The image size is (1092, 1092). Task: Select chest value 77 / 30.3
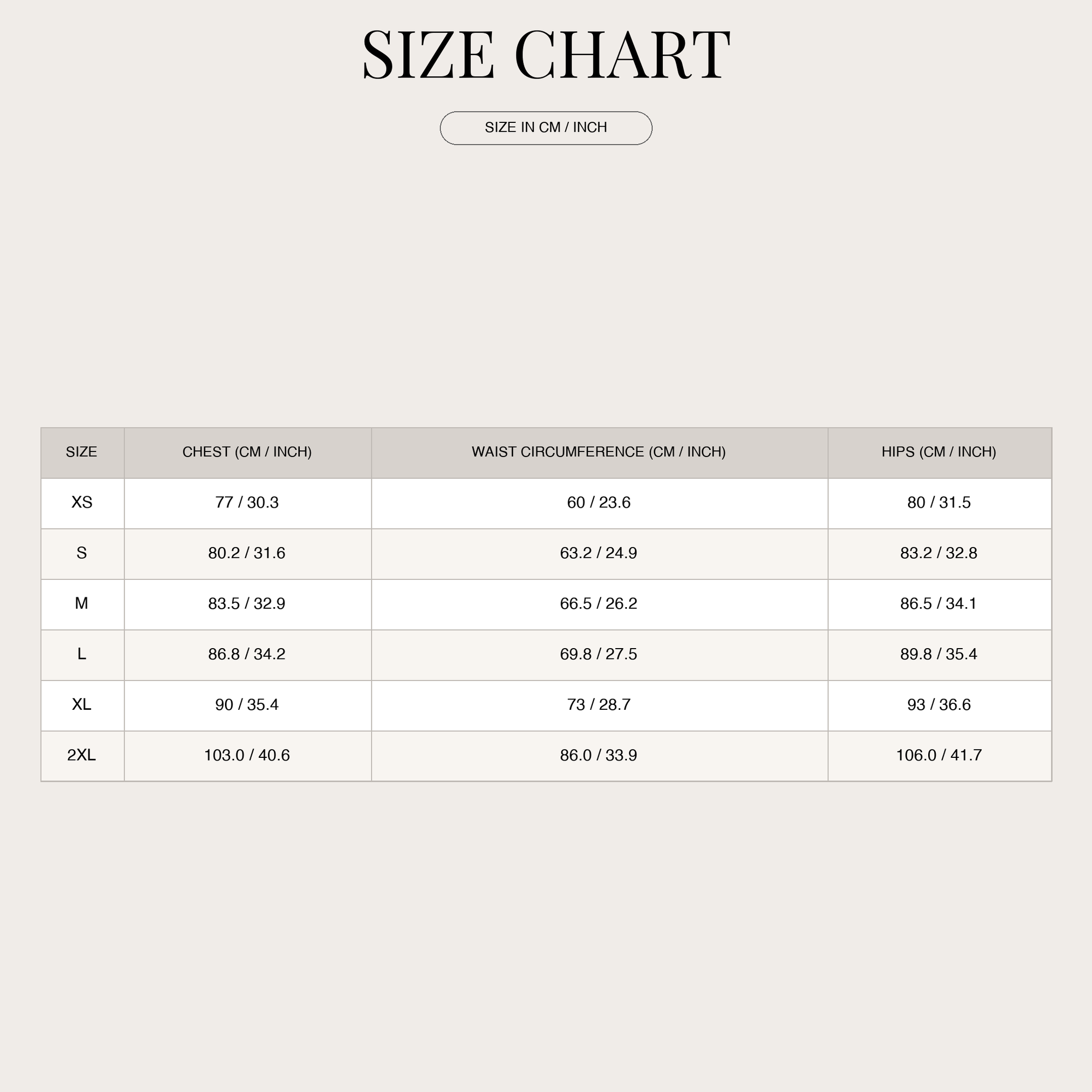point(247,502)
